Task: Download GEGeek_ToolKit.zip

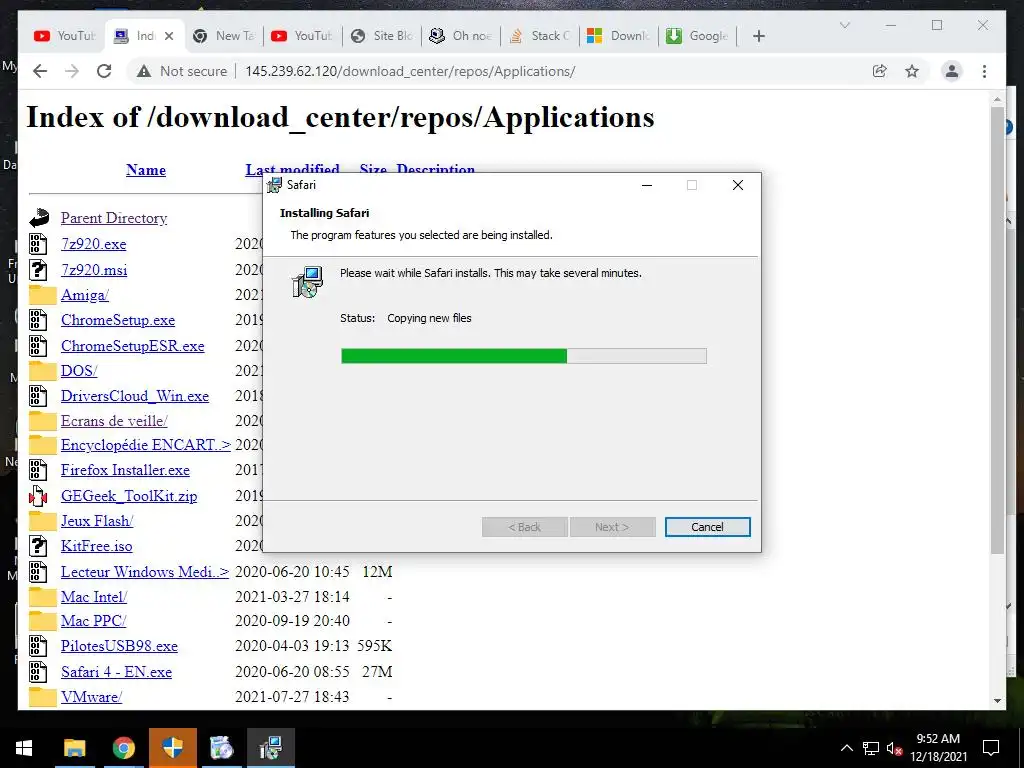Action: pos(129,496)
